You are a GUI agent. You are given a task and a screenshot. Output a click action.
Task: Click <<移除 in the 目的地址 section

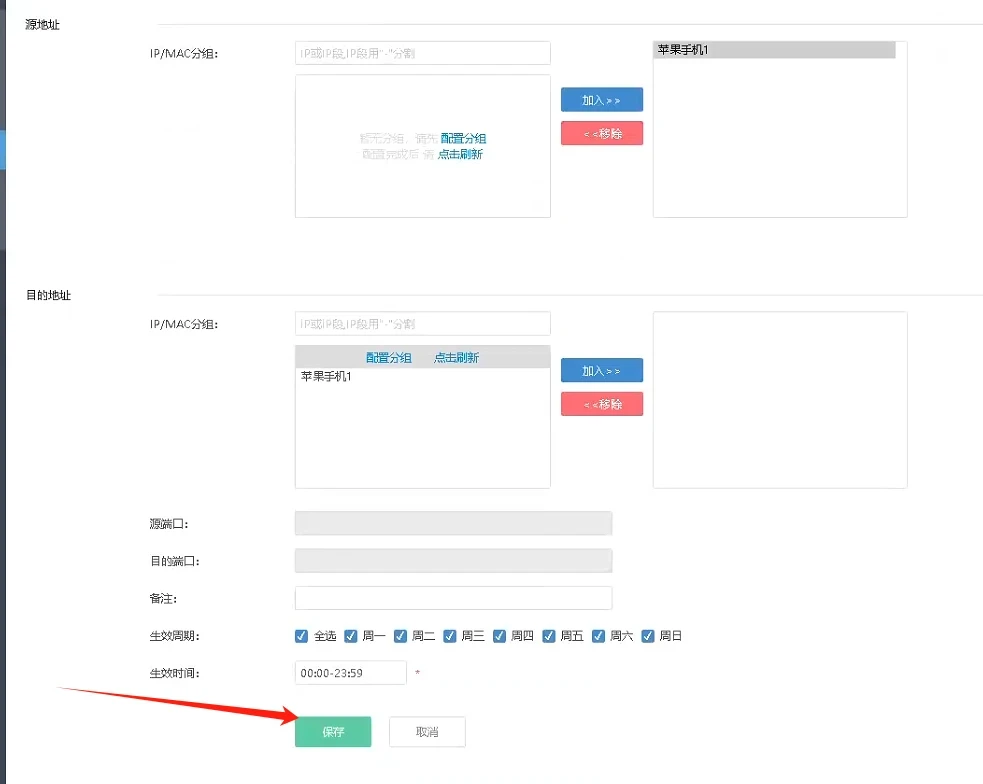(601, 404)
